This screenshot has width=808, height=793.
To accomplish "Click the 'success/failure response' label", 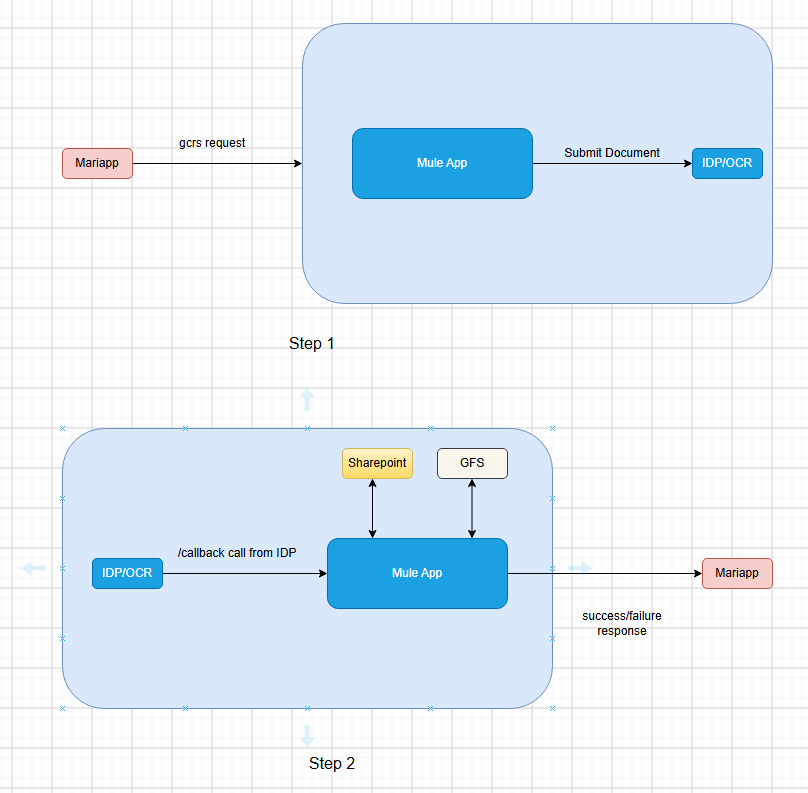I will click(621, 623).
